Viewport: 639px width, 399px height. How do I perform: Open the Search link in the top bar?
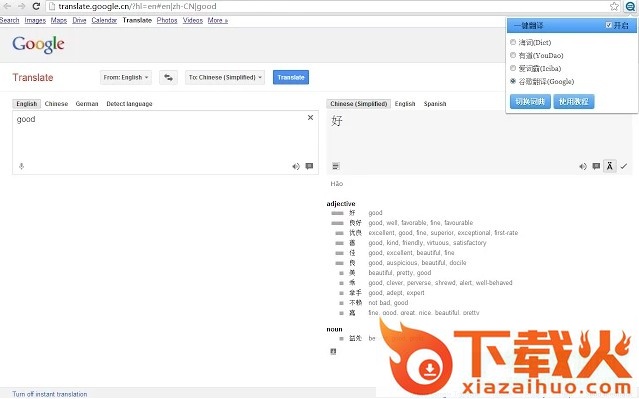(x=9, y=20)
